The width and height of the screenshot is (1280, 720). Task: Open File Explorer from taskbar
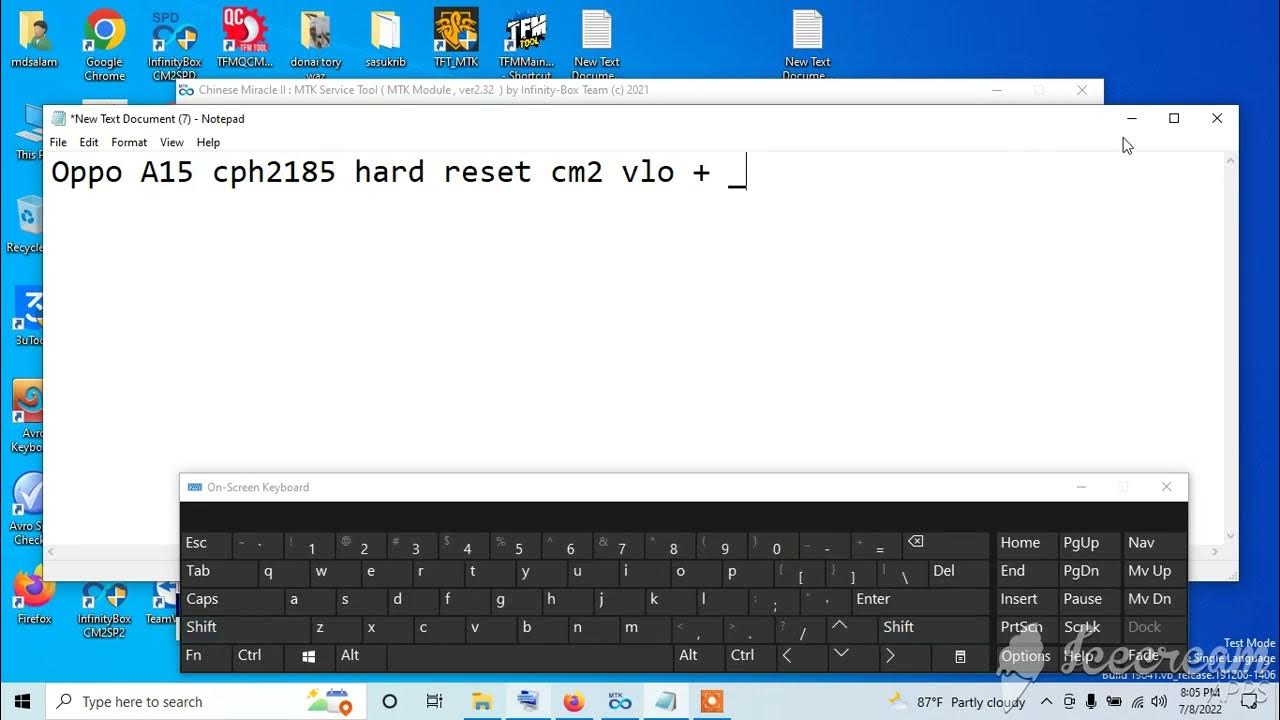(481, 701)
